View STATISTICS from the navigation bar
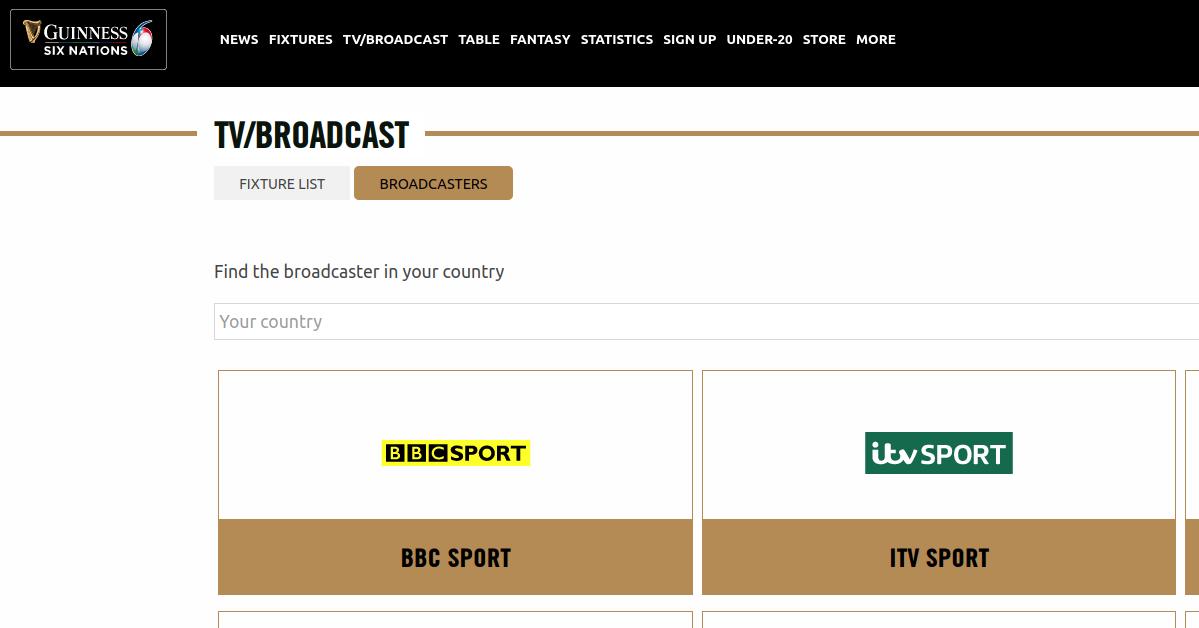Image resolution: width=1199 pixels, height=628 pixels. [616, 39]
